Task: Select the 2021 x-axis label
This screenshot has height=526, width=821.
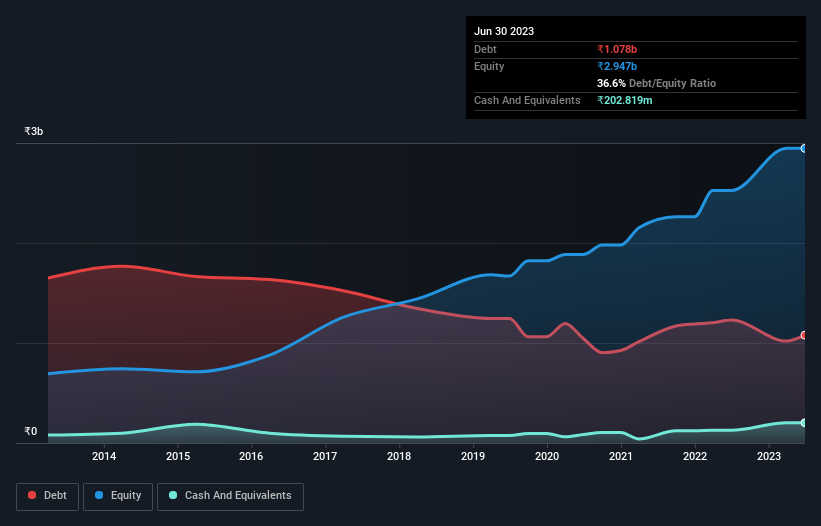Action: pos(621,456)
